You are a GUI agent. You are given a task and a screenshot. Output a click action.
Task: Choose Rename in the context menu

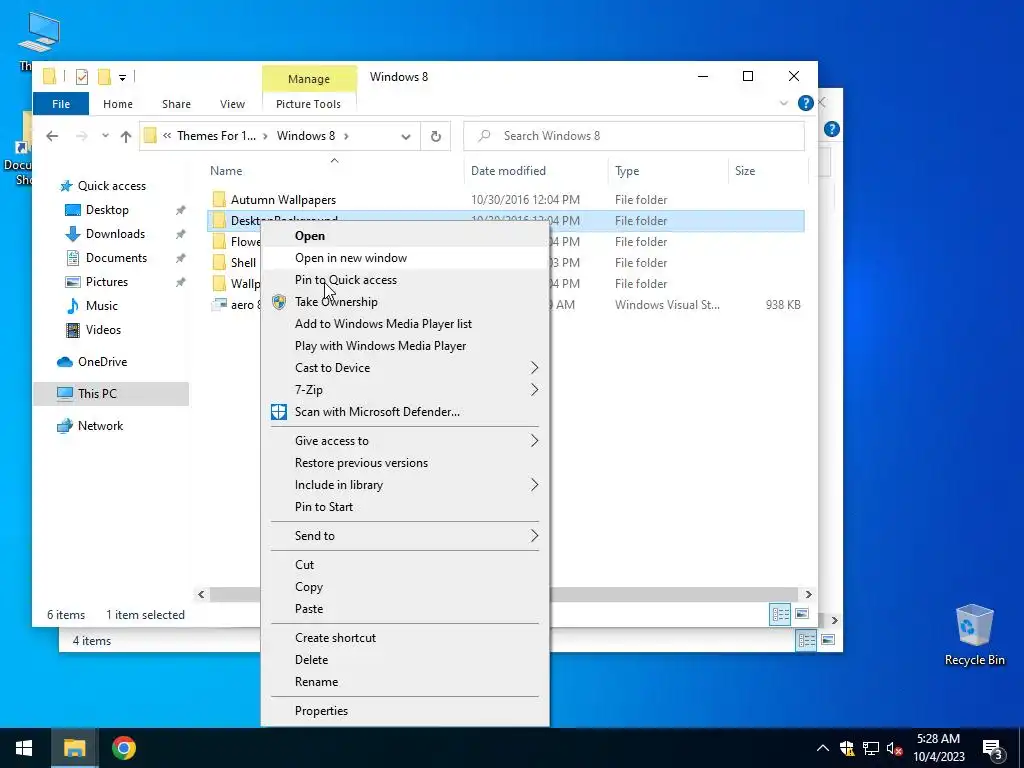click(x=405, y=682)
